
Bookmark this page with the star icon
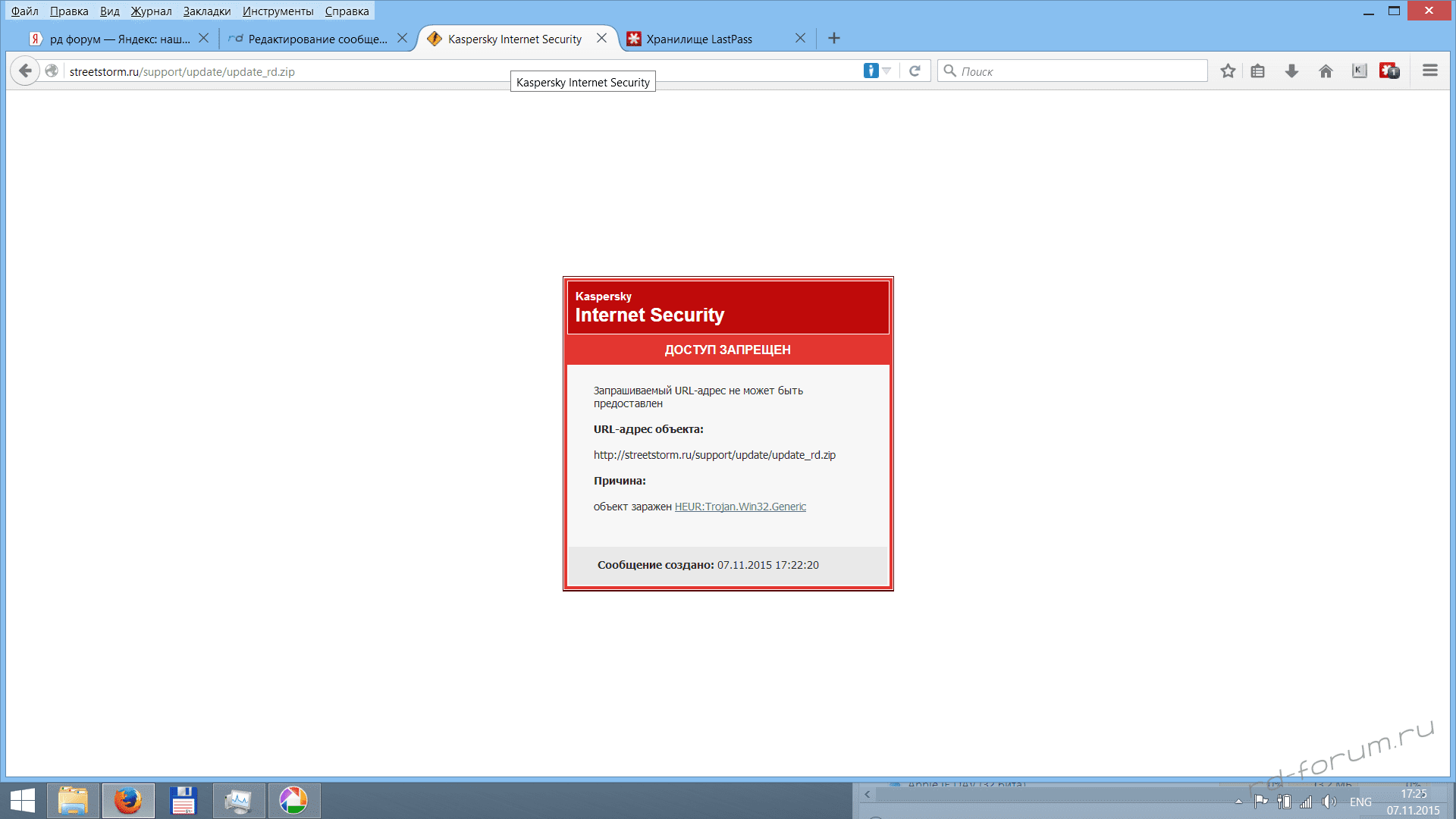click(1228, 71)
